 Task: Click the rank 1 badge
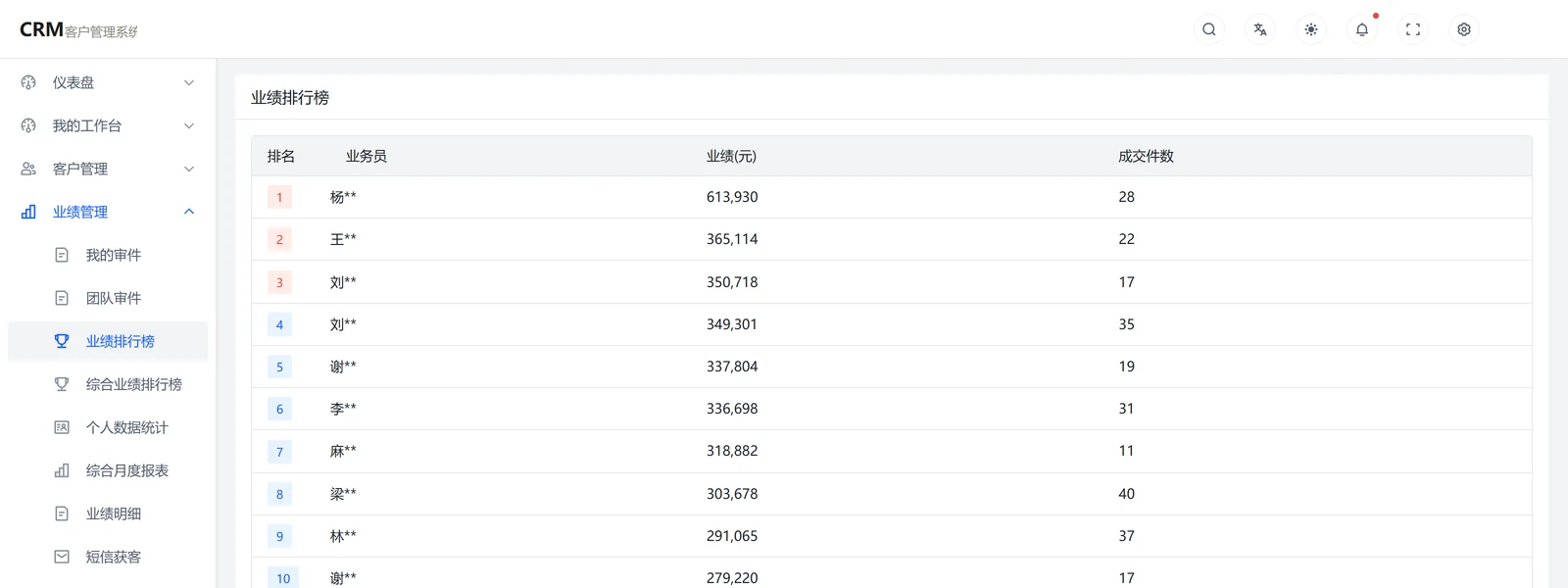[279, 197]
